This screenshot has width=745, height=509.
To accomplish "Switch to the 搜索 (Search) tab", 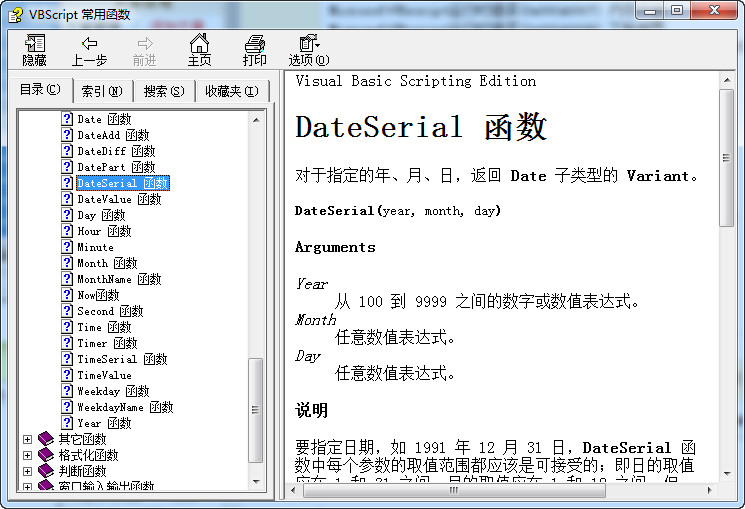I will pyautogui.click(x=164, y=91).
